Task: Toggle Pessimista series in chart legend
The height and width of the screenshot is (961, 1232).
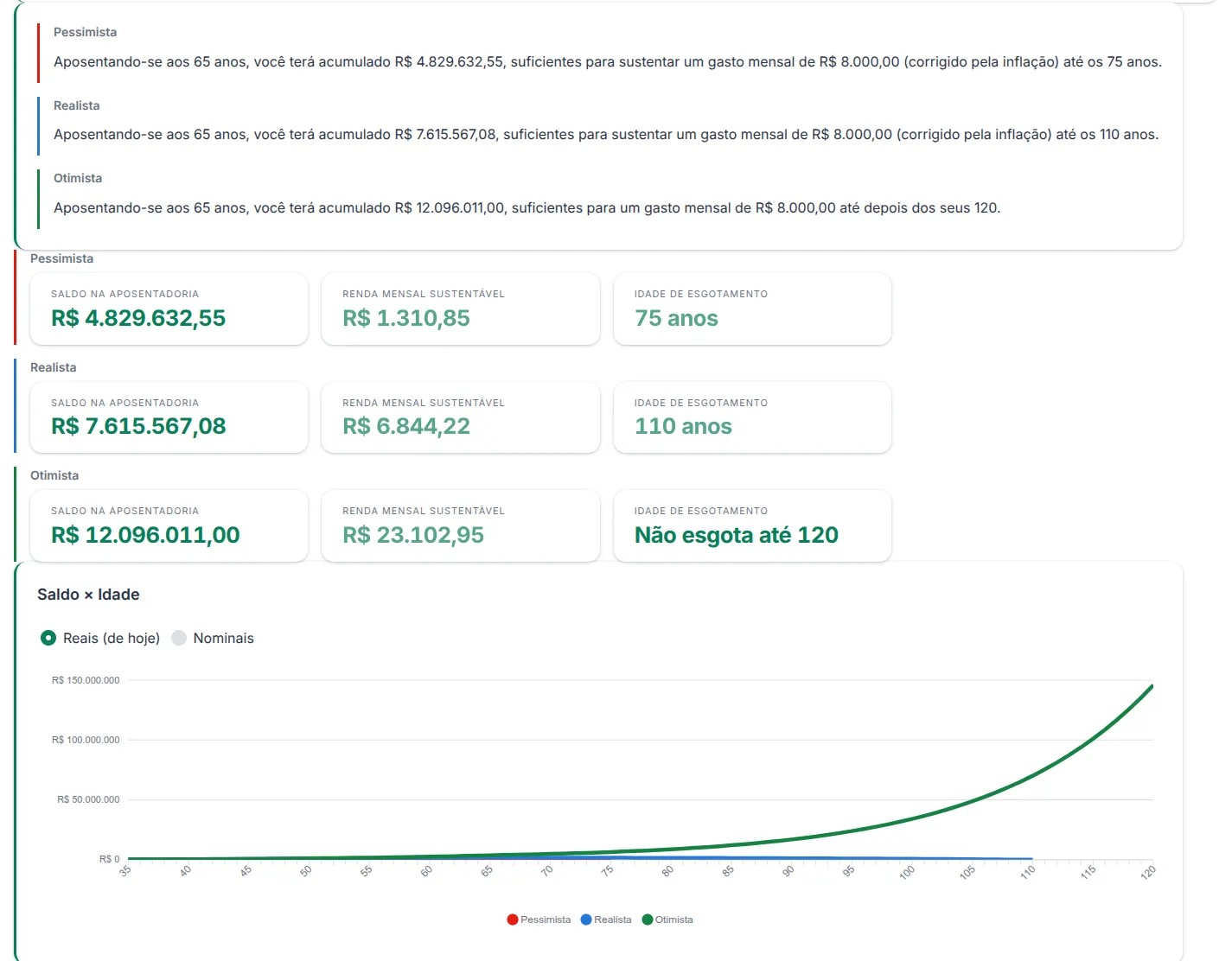Action: pyautogui.click(x=539, y=920)
